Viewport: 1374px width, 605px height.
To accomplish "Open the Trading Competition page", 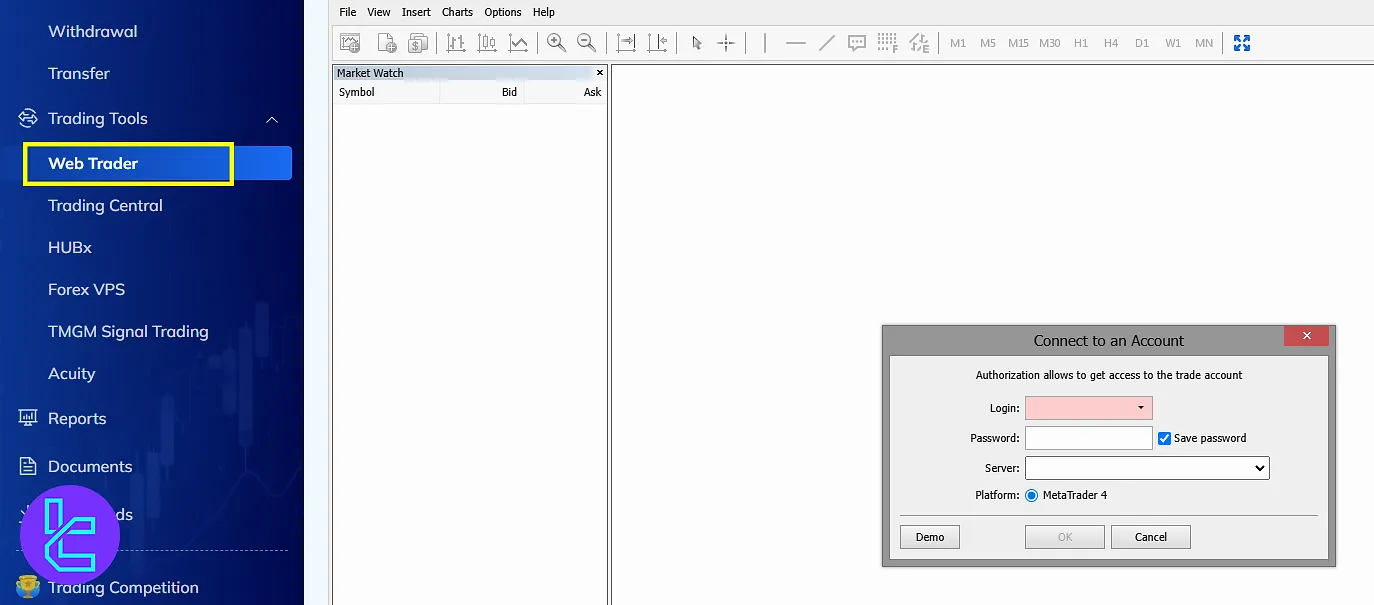I will click(123, 588).
